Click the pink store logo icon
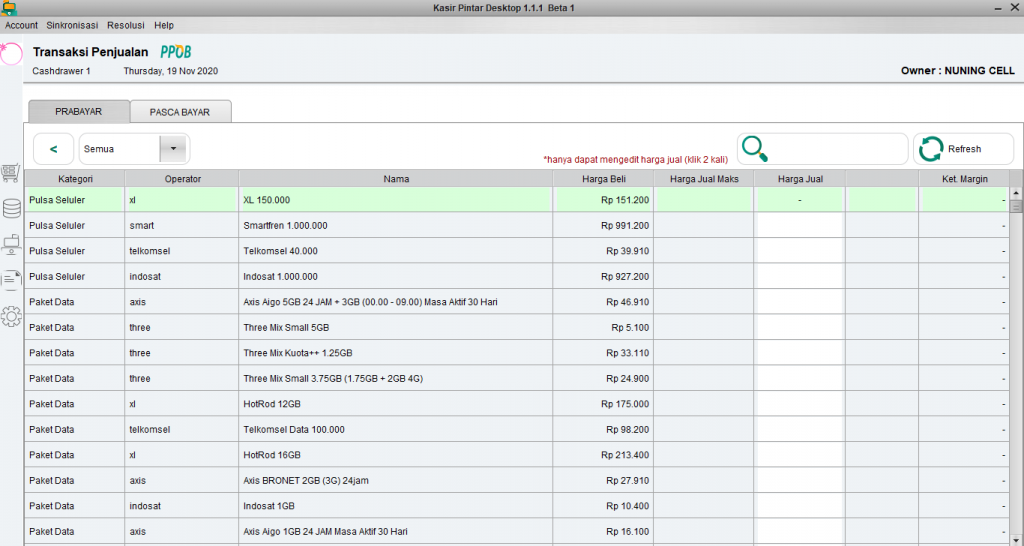Viewport: 1024px width, 546px height. click(x=10, y=54)
